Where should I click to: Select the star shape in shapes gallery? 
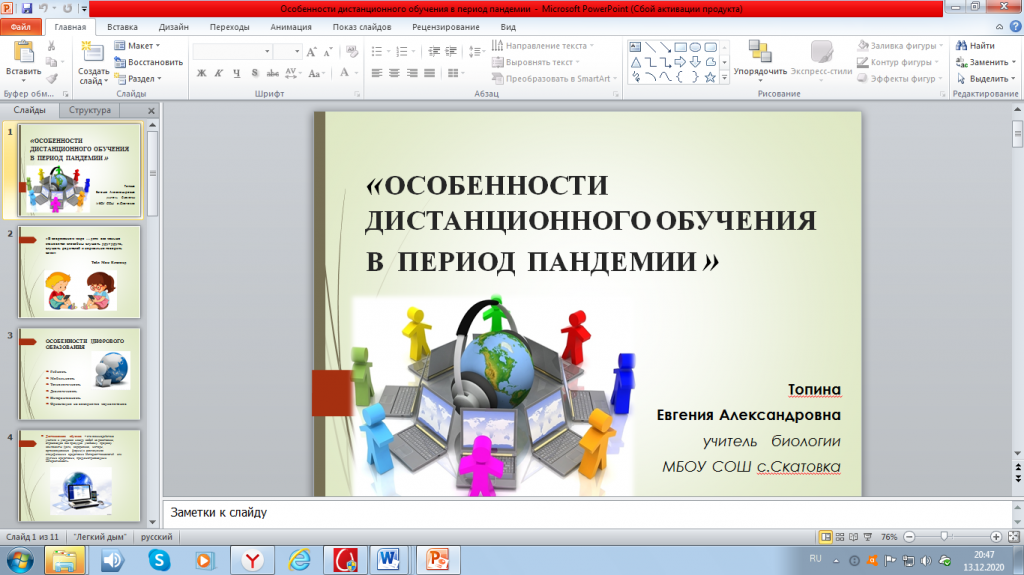tap(710, 77)
